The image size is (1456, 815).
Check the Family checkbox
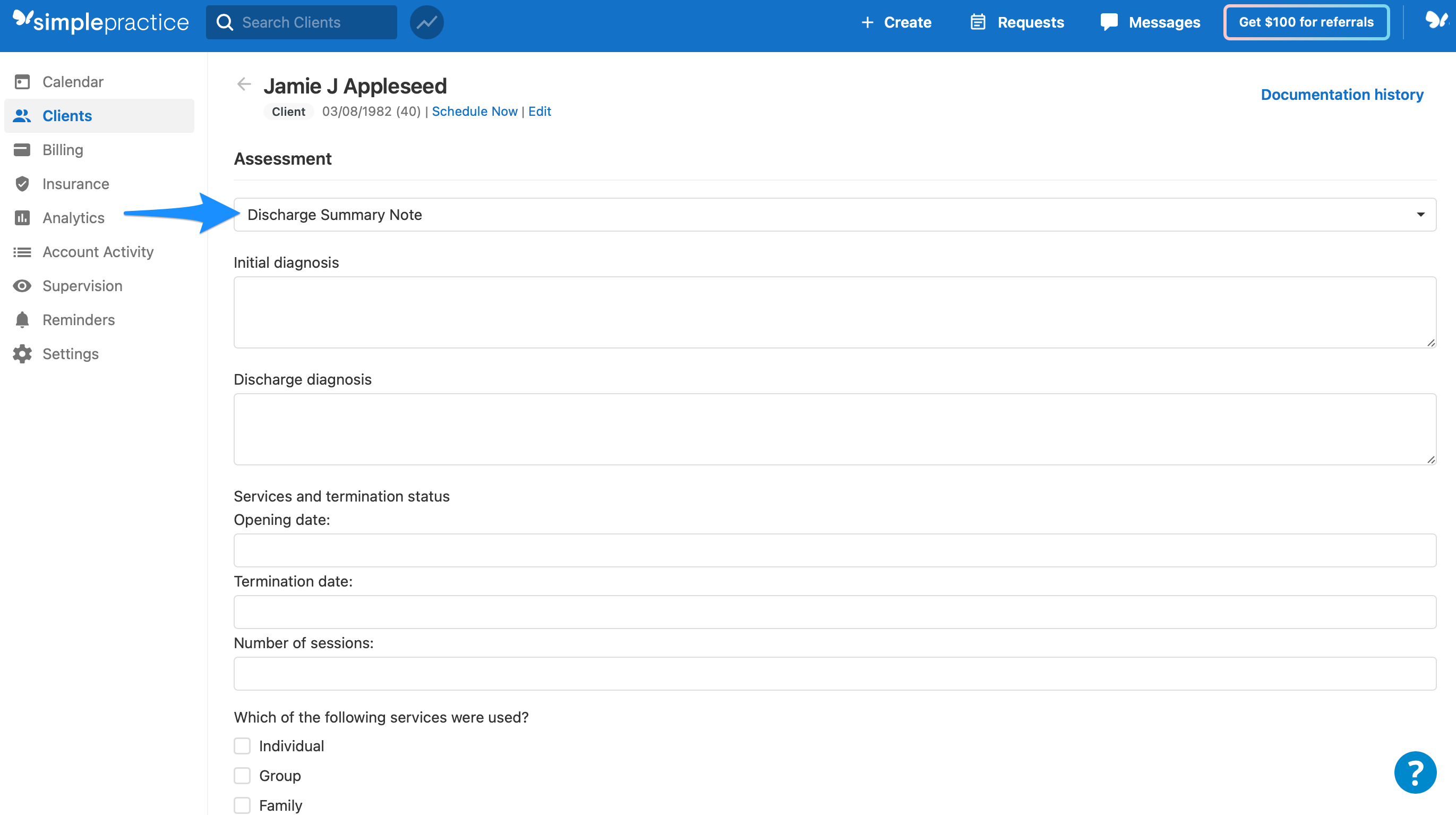(242, 805)
